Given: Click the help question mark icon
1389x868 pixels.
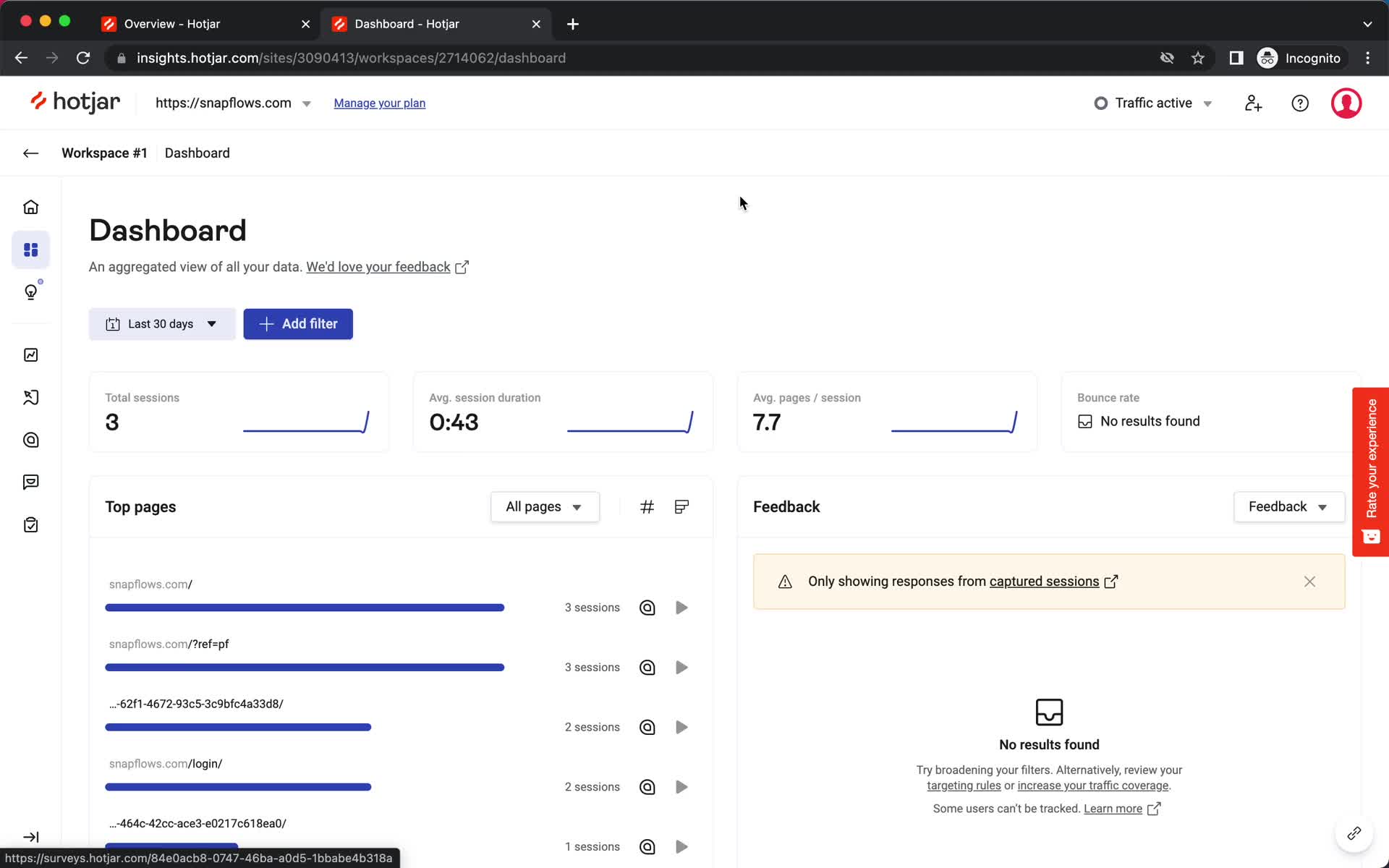Looking at the screenshot, I should [1300, 103].
